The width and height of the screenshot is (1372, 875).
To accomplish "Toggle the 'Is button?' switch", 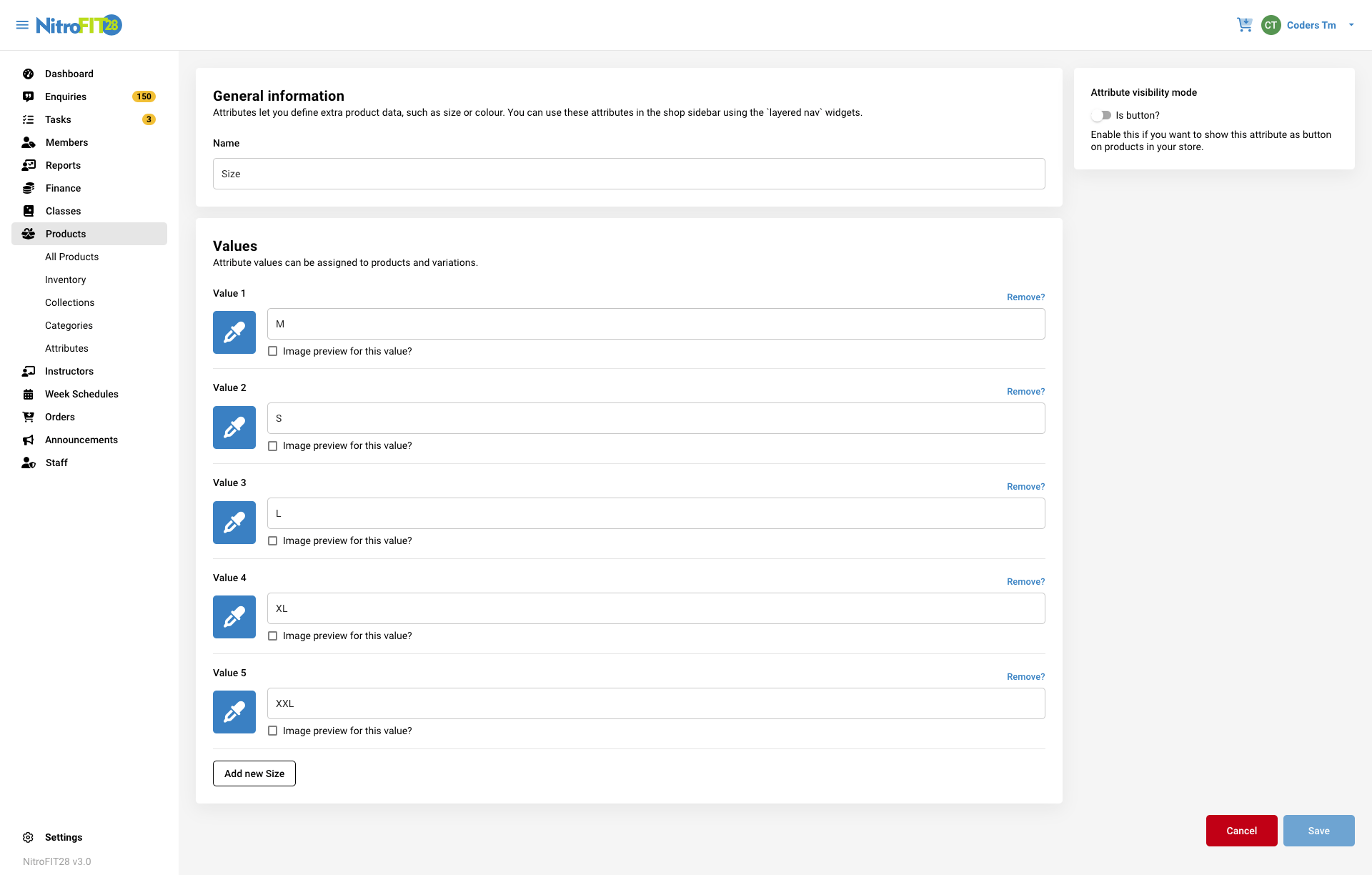I will click(x=1101, y=115).
